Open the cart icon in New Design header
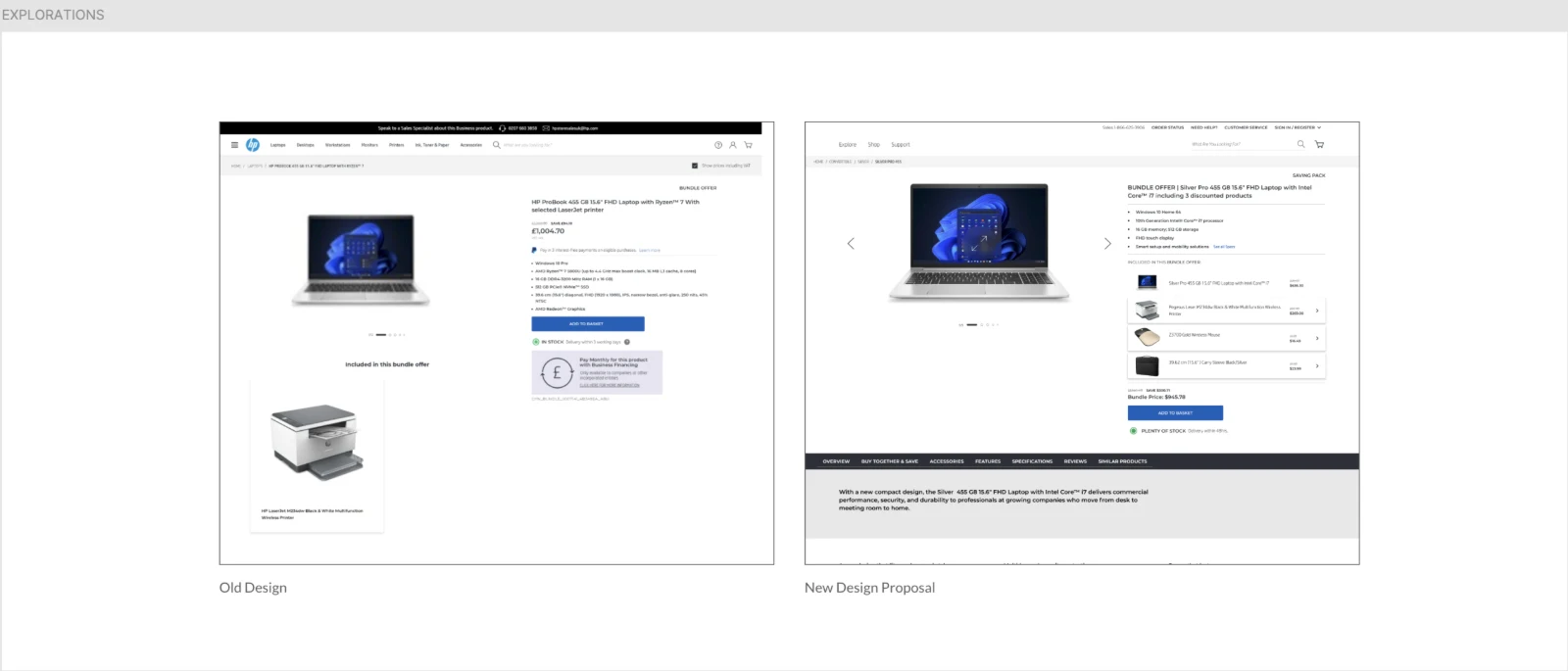Viewport: 1568px width, 671px height. [1319, 144]
